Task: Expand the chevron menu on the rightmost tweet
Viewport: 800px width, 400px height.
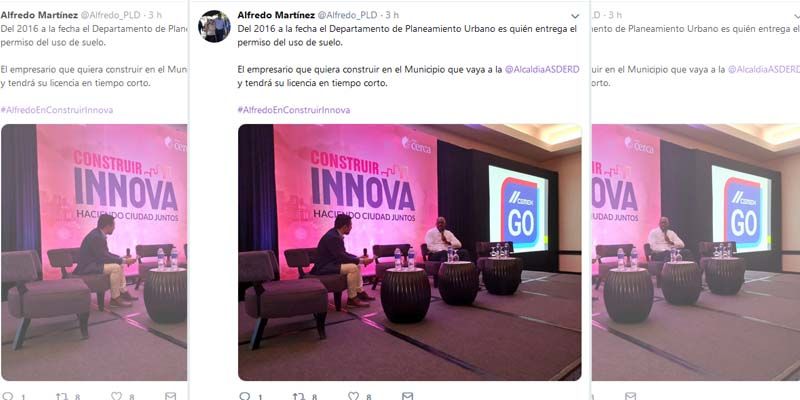Action: [797, 16]
